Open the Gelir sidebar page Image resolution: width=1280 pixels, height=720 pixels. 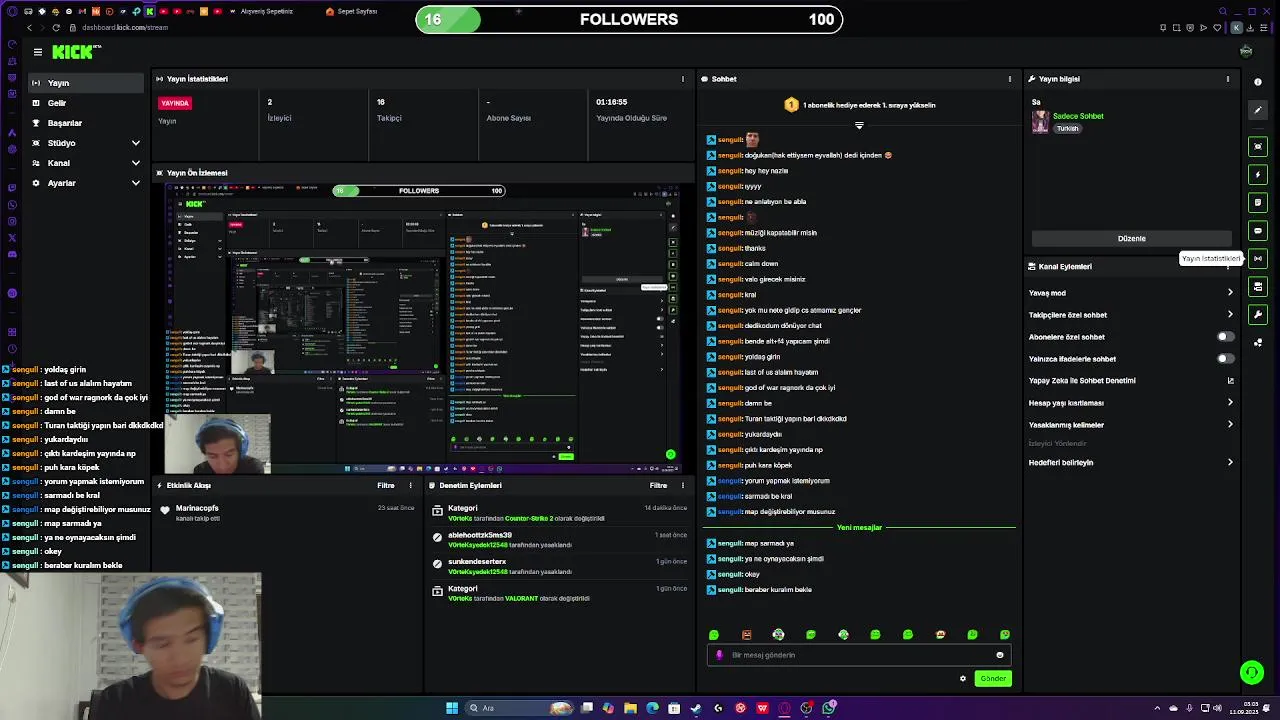(87, 103)
